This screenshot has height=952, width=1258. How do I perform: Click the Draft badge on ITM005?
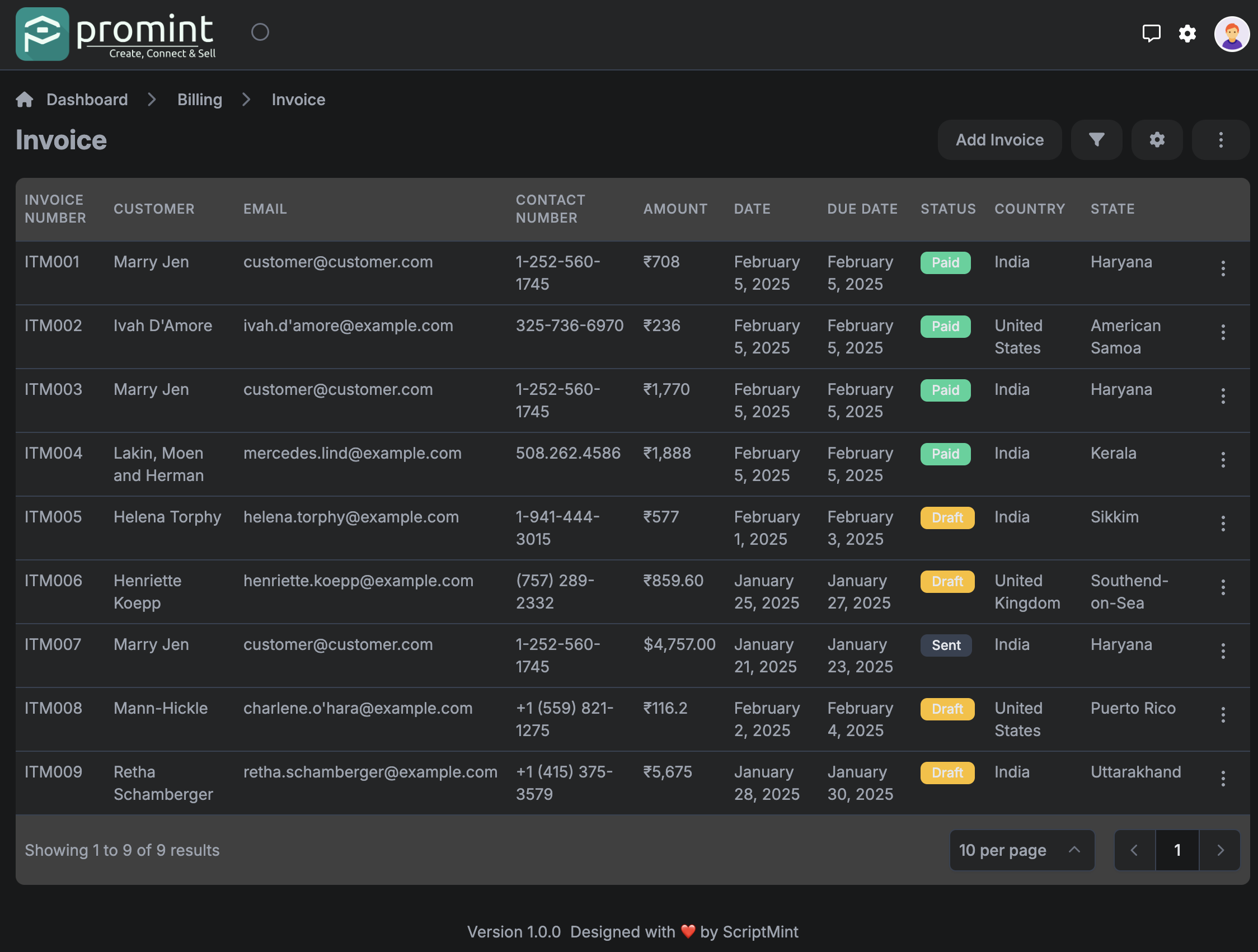pyautogui.click(x=947, y=517)
